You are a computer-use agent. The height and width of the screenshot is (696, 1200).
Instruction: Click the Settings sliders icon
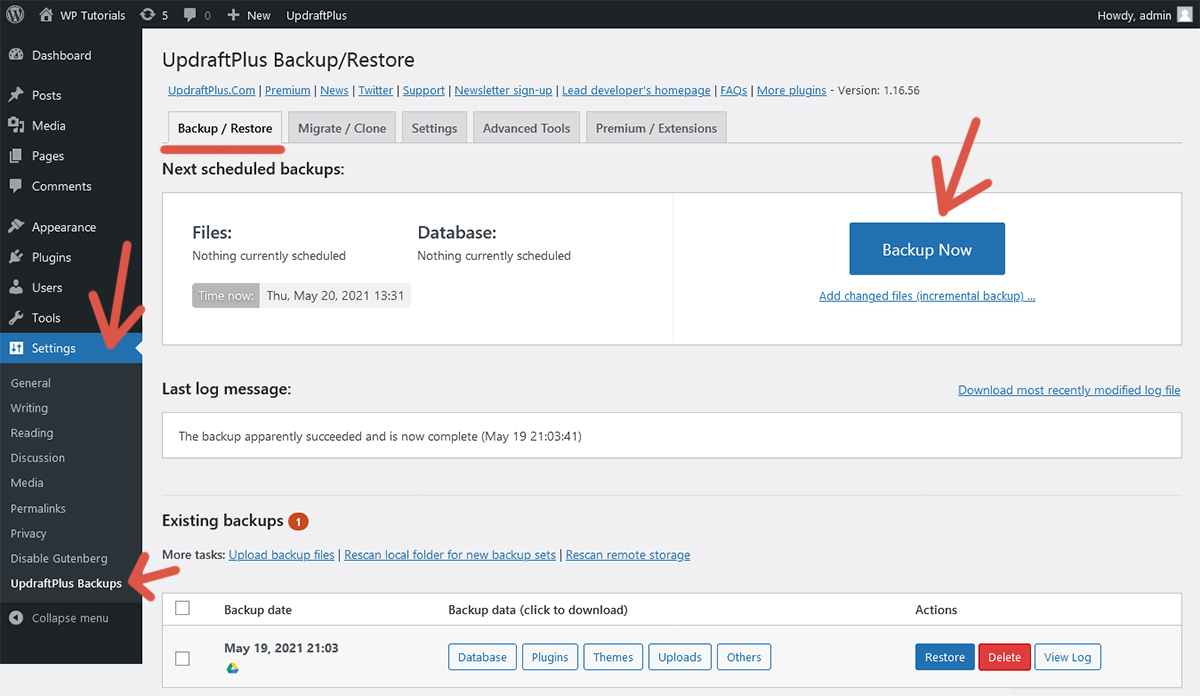click(16, 348)
